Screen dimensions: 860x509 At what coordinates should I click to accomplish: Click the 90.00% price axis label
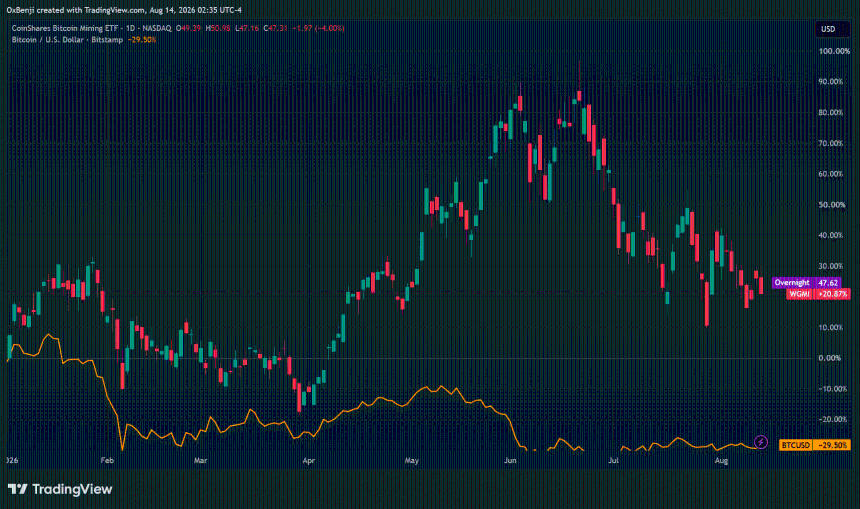coord(831,81)
